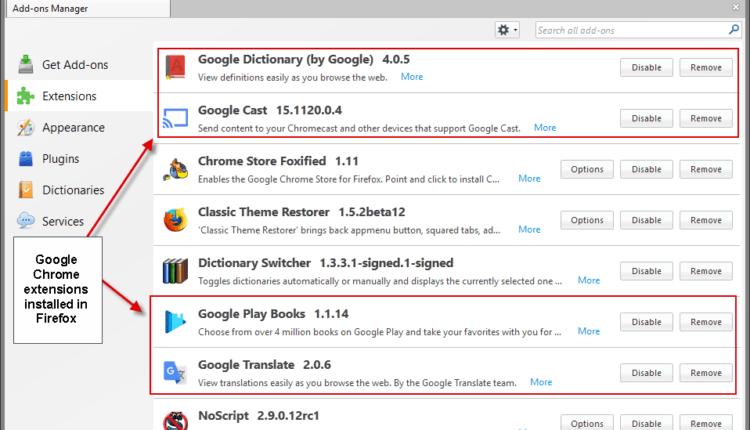Click the Google Cast extension icon
This screenshot has height=430, width=750.
pyautogui.click(x=175, y=118)
